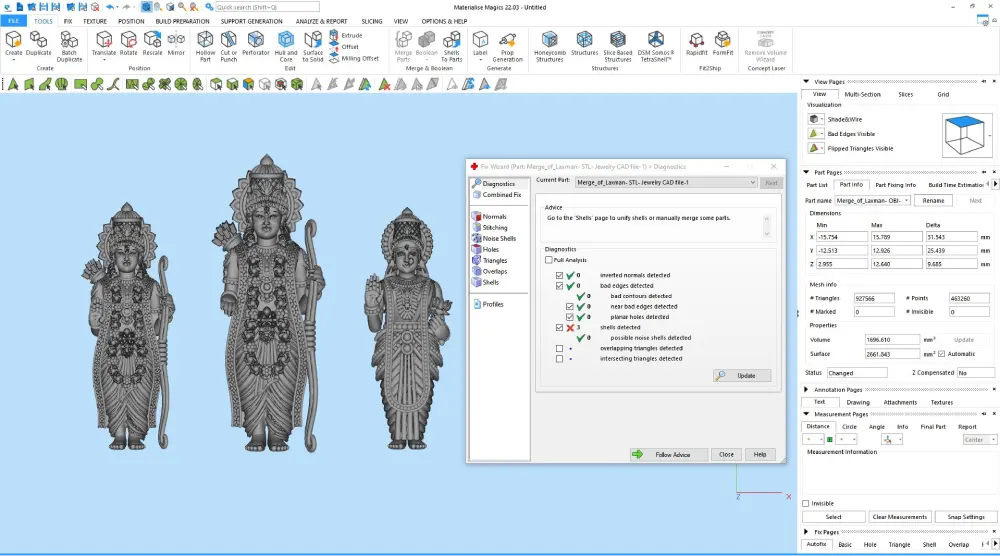
Task: Toggle the near bad edges detected checkbox
Action: (570, 307)
